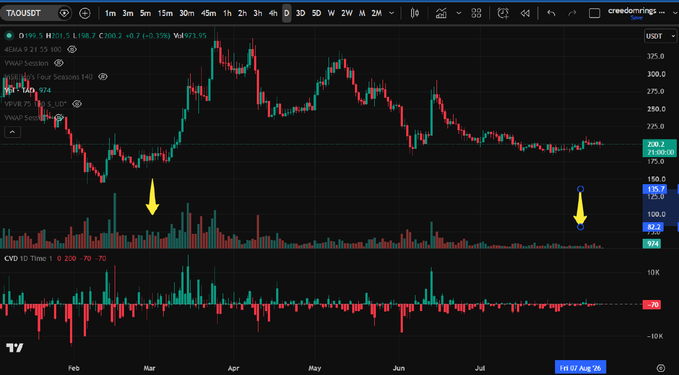Click the 325.0 price scale value
This screenshot has height=375, width=679.
click(656, 56)
